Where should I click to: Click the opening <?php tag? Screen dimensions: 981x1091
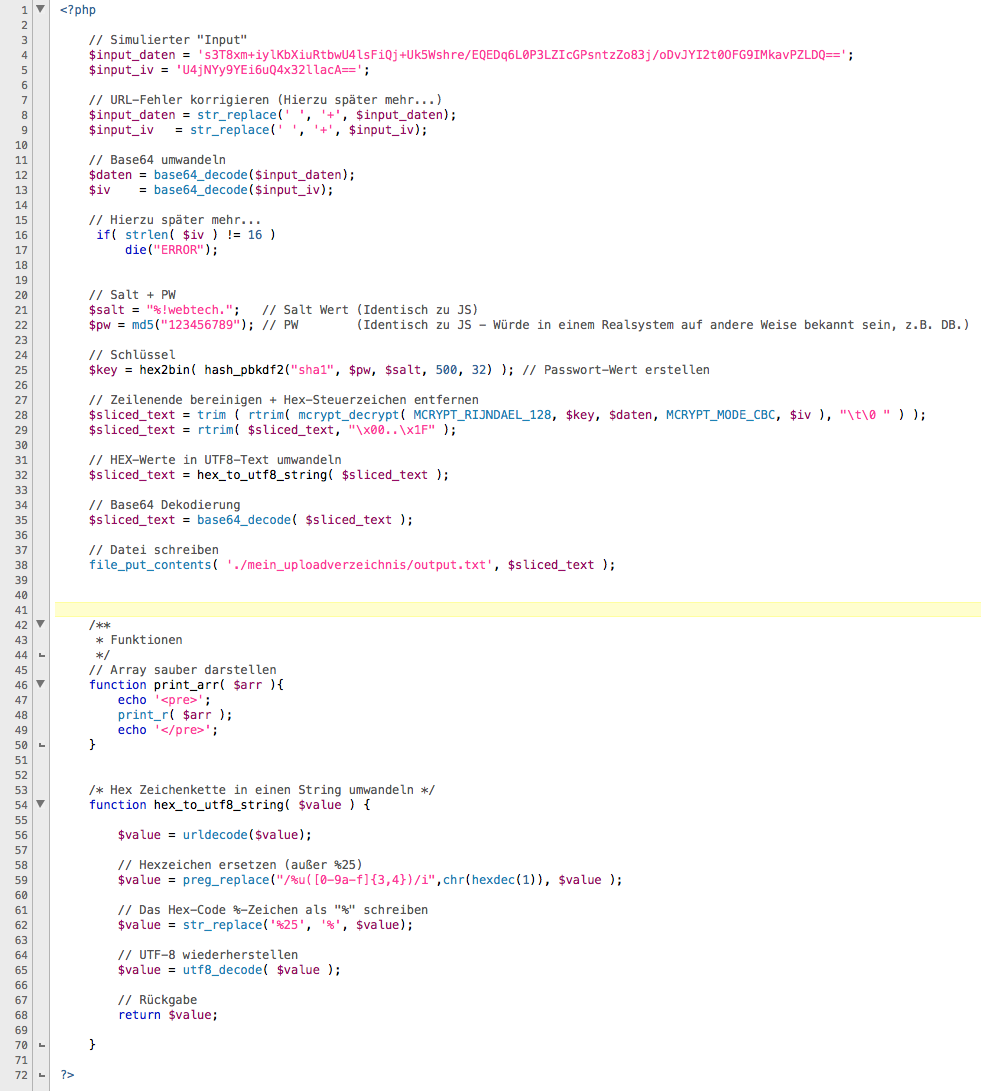tap(78, 10)
